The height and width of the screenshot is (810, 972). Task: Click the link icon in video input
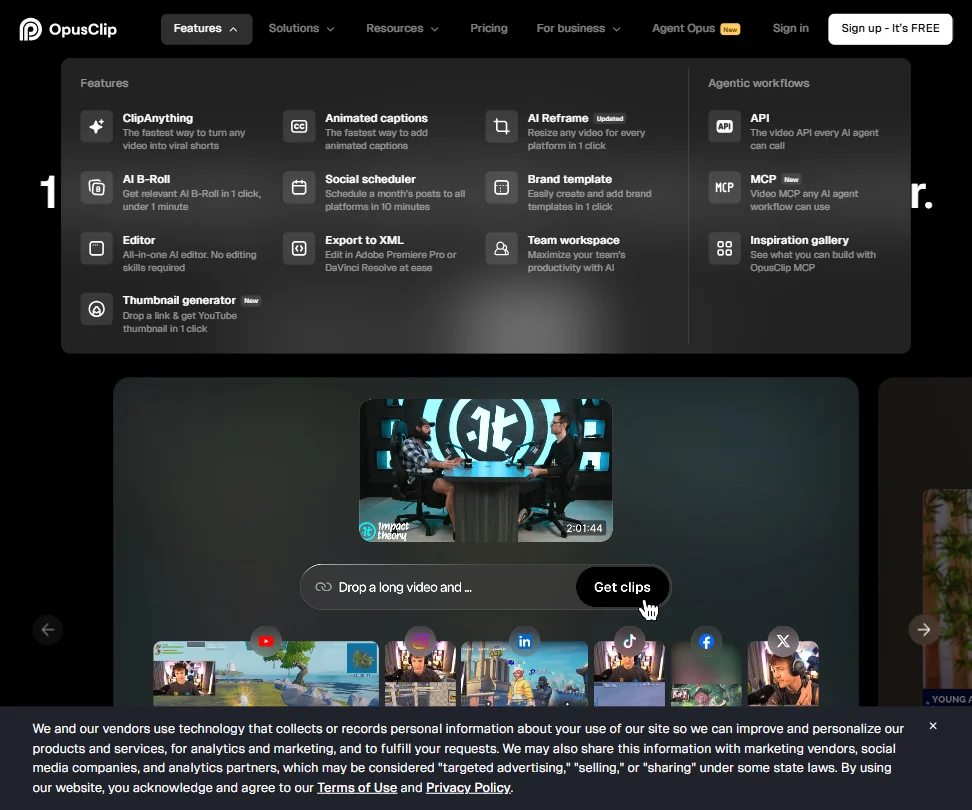point(324,587)
